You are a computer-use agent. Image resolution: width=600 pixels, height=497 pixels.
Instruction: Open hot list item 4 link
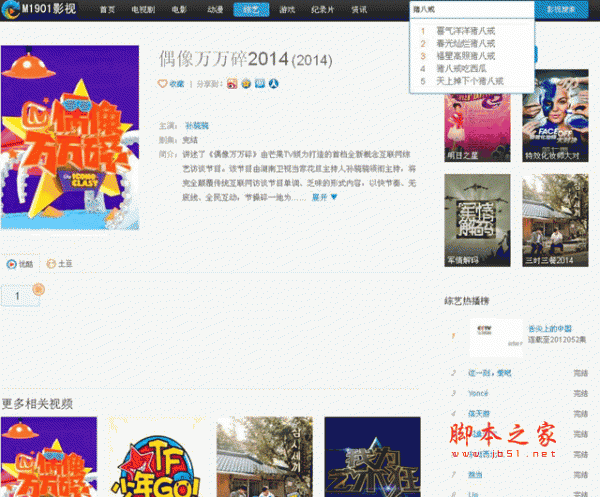[x=479, y=414]
